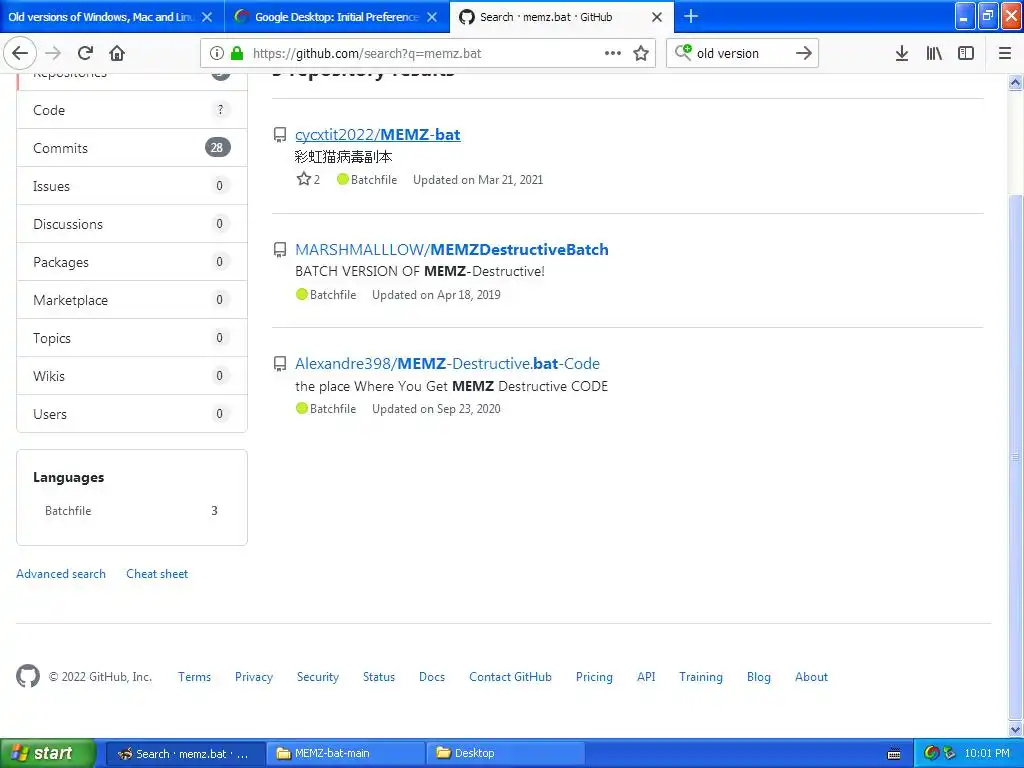Filter results by Users
The image size is (1024, 768).
[132, 413]
